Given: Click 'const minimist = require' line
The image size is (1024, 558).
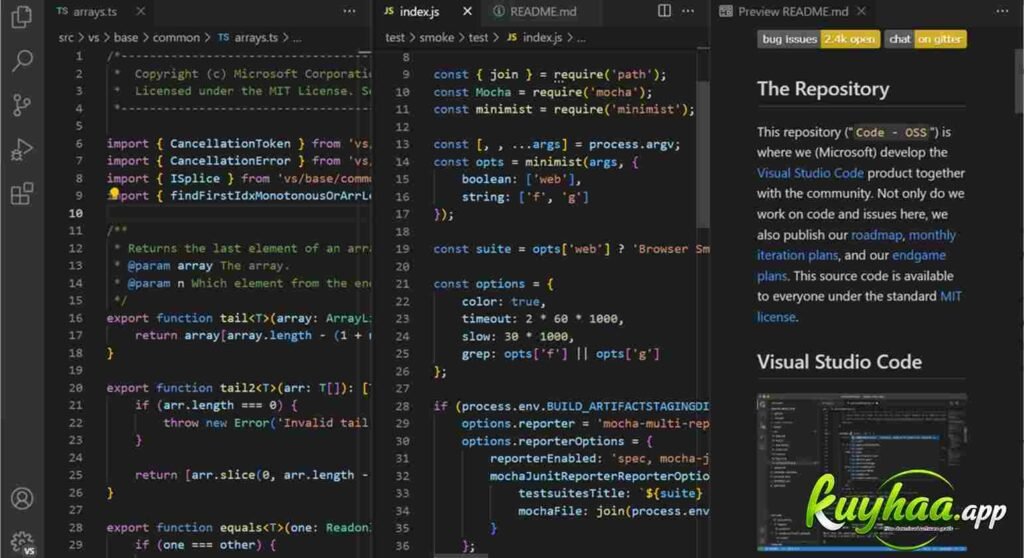Looking at the screenshot, I should [x=564, y=109].
